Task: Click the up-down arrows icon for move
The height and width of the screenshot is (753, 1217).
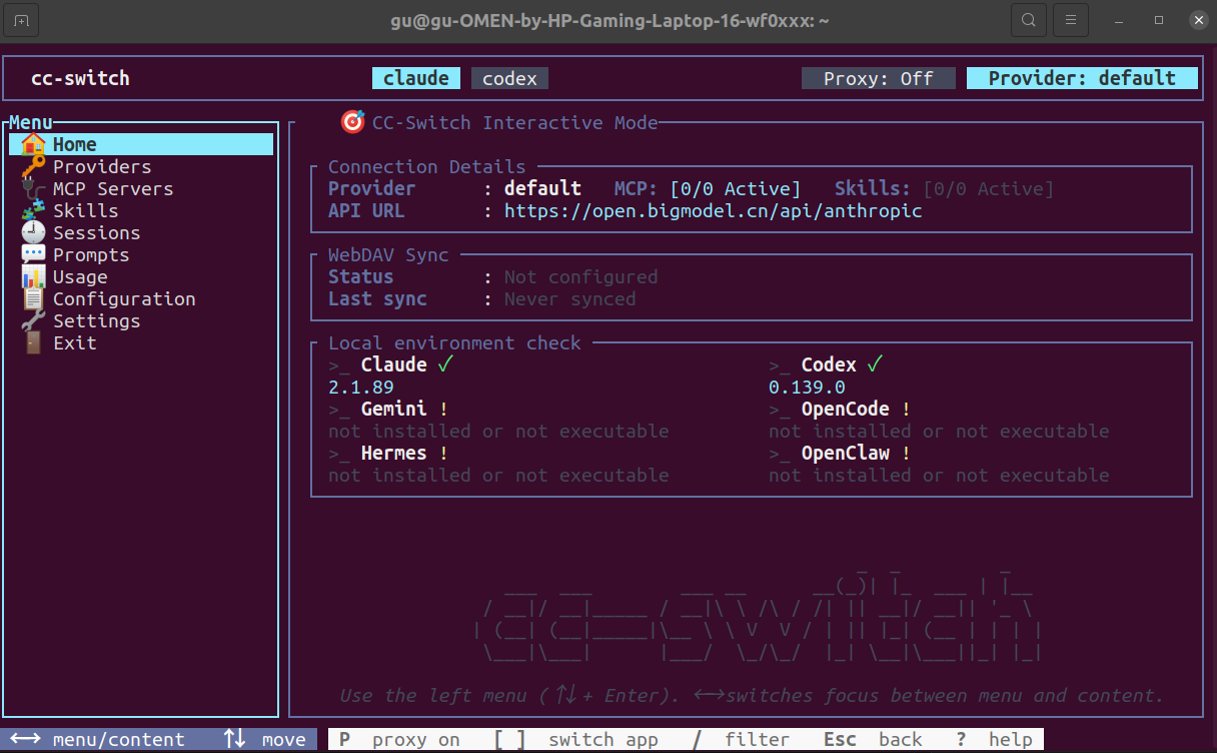Action: coord(235,739)
